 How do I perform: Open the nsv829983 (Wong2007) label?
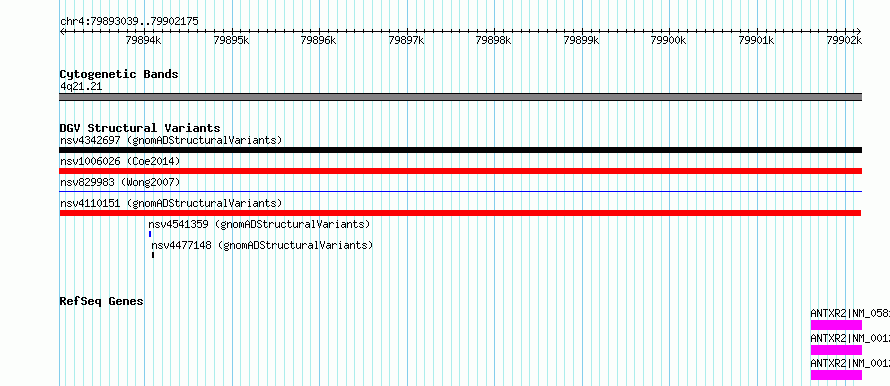pos(120,182)
